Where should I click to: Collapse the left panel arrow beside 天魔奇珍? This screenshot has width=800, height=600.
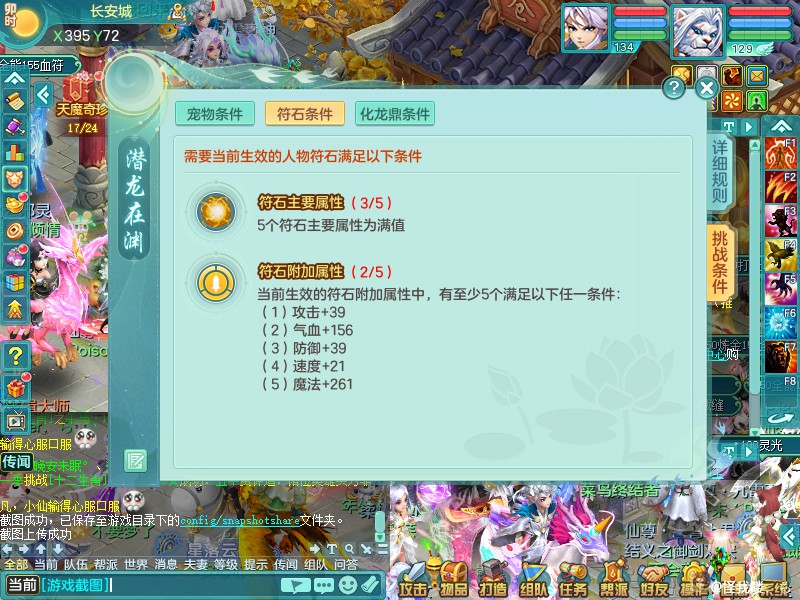(x=43, y=95)
